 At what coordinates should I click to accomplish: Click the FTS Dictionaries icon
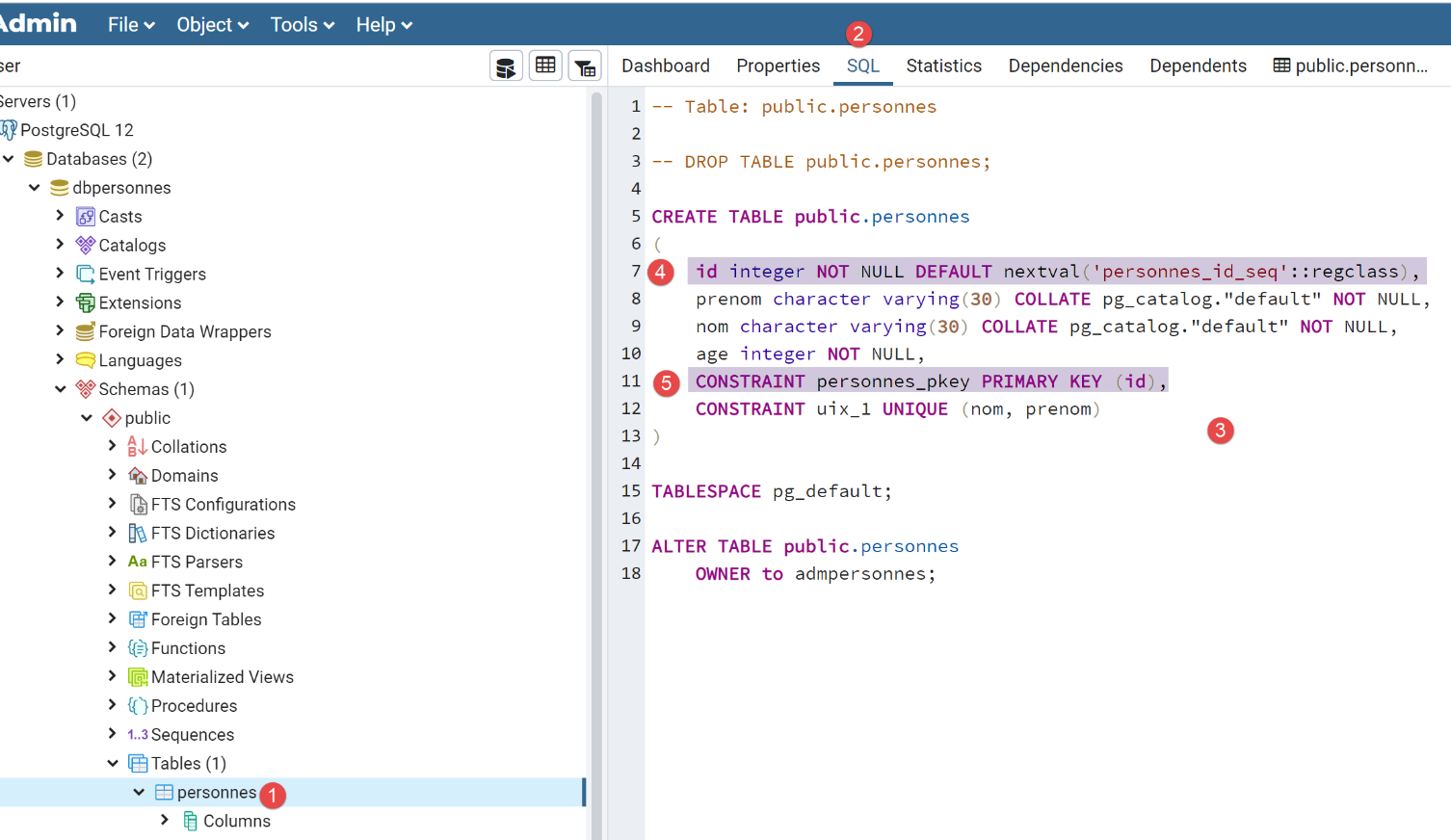[x=138, y=534]
